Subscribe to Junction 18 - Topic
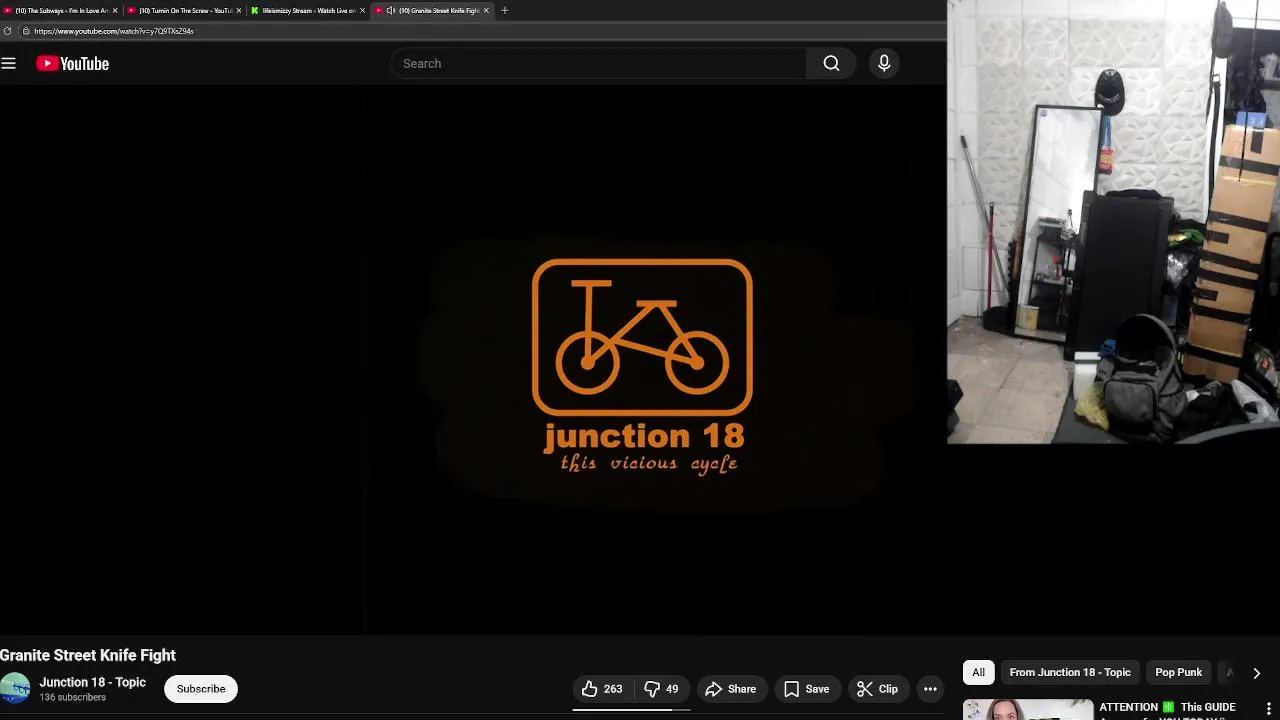This screenshot has height=720, width=1280. click(x=201, y=689)
